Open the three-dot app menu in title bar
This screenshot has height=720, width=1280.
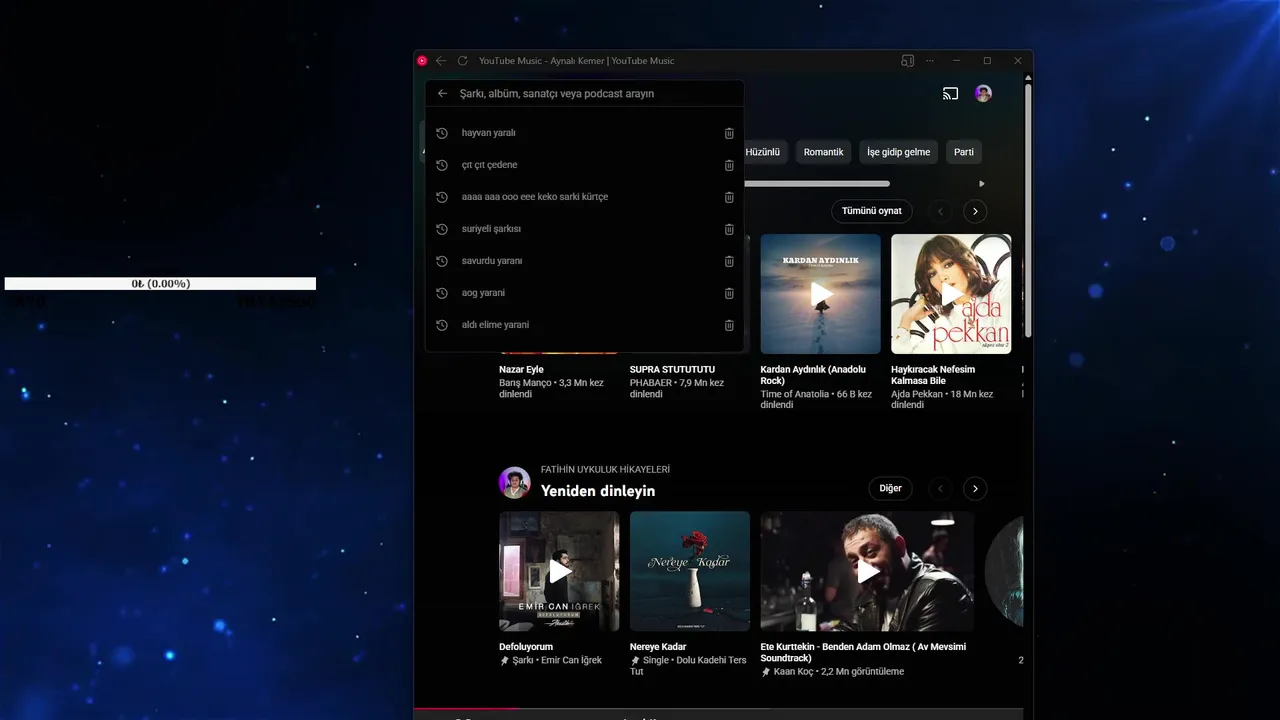click(x=930, y=61)
